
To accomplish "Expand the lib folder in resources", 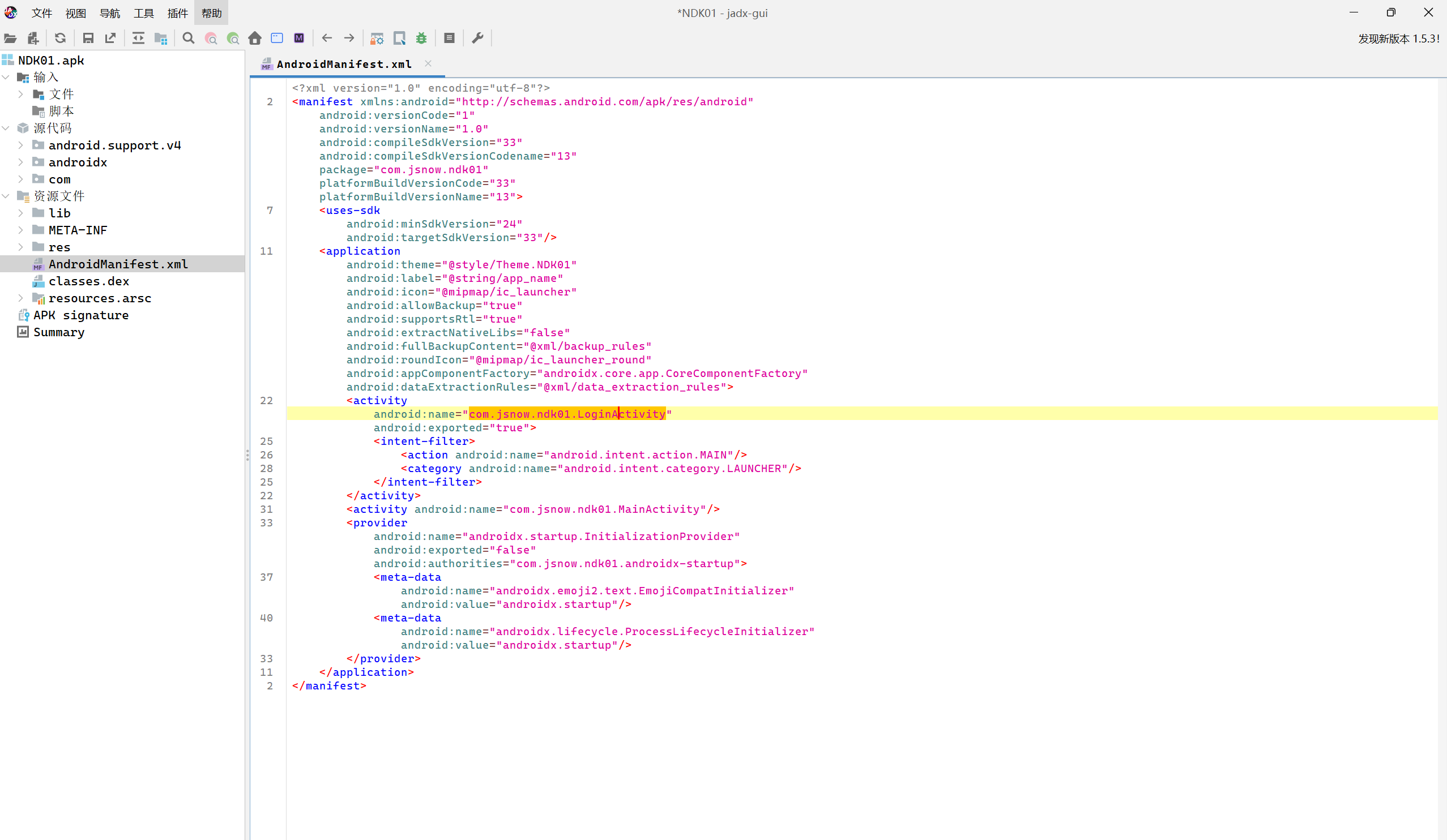I will [x=20, y=213].
